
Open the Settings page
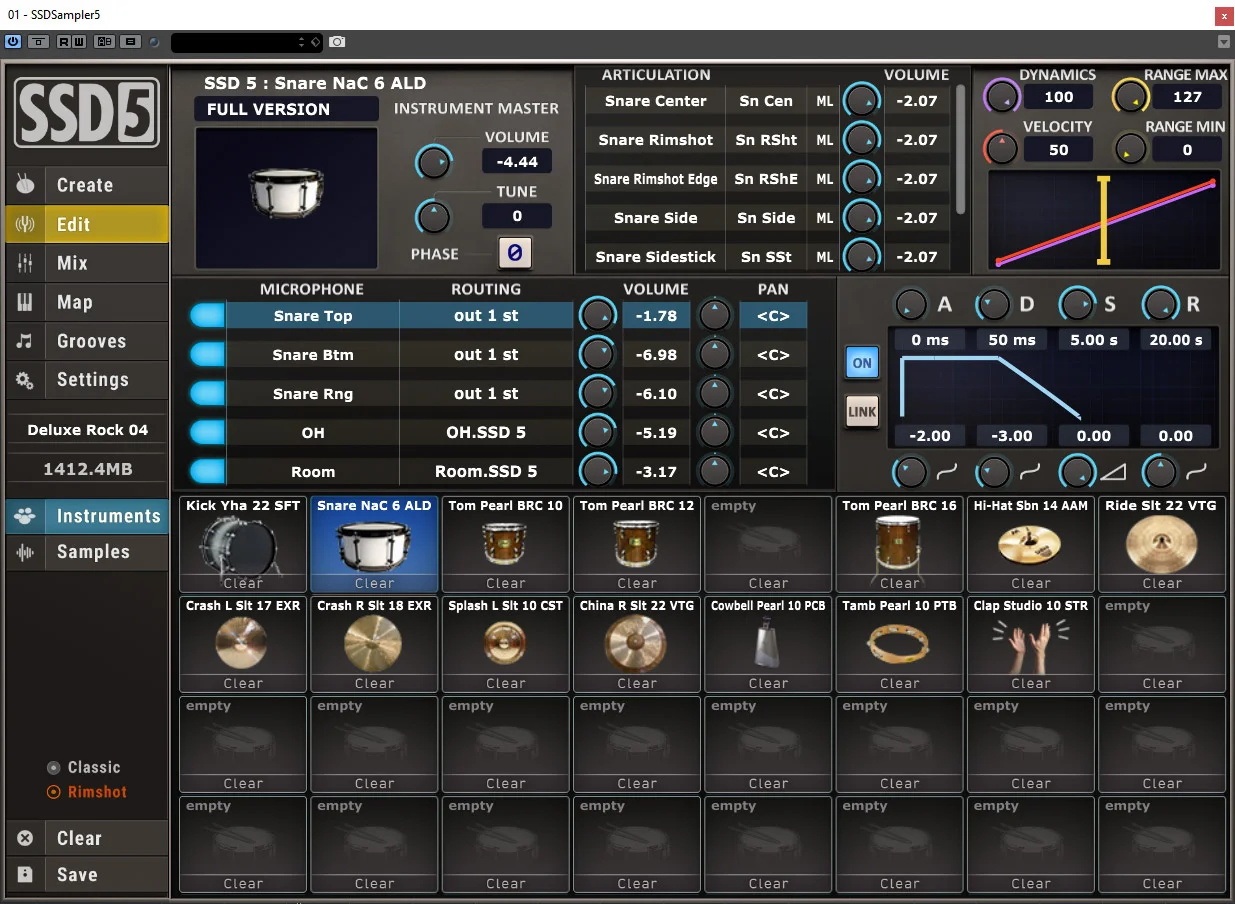point(87,380)
